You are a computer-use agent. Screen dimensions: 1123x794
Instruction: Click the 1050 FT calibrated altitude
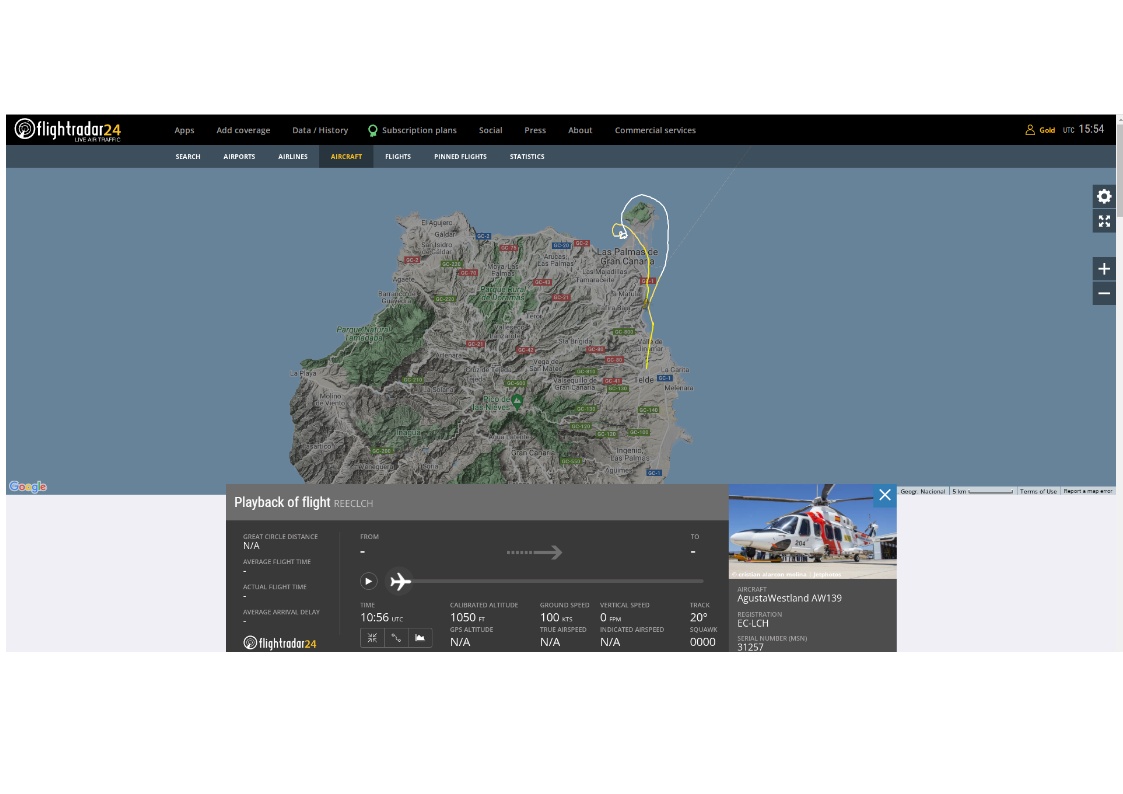pos(467,617)
